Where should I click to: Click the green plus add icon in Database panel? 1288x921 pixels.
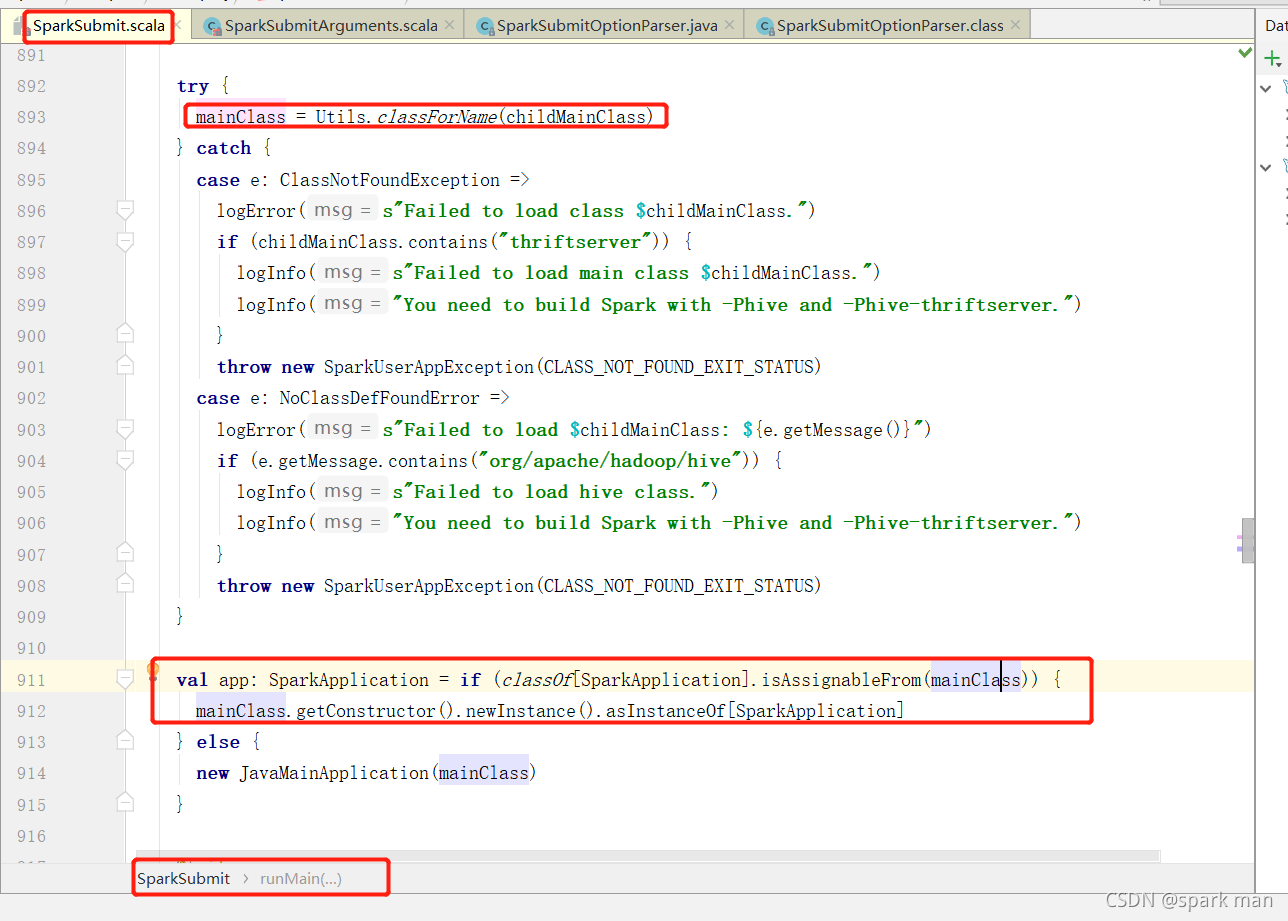pyautogui.click(x=1273, y=60)
